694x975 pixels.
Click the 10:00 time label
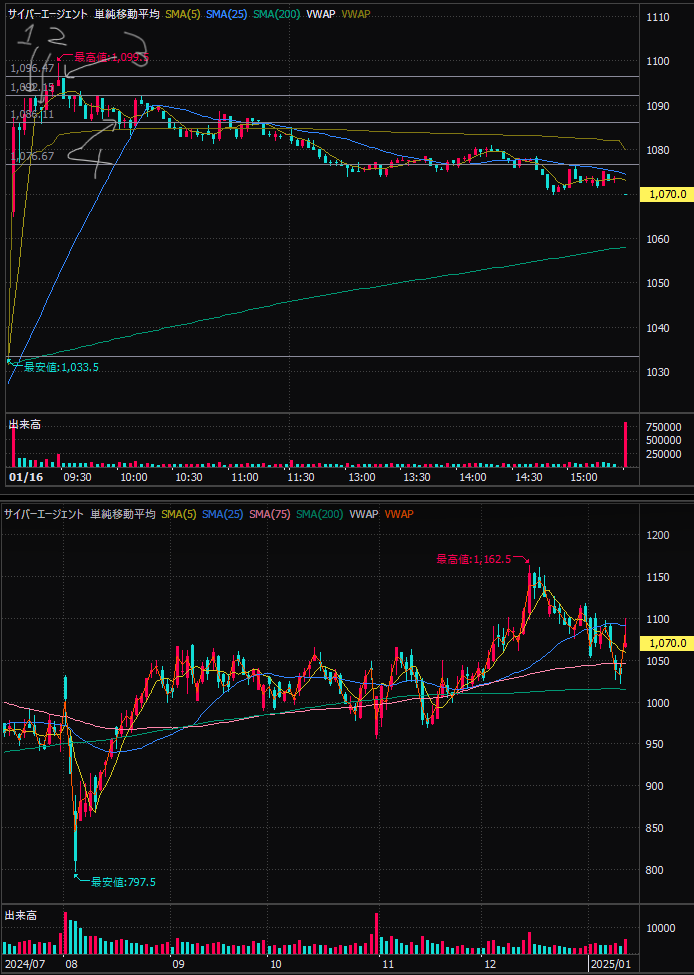pos(134,477)
